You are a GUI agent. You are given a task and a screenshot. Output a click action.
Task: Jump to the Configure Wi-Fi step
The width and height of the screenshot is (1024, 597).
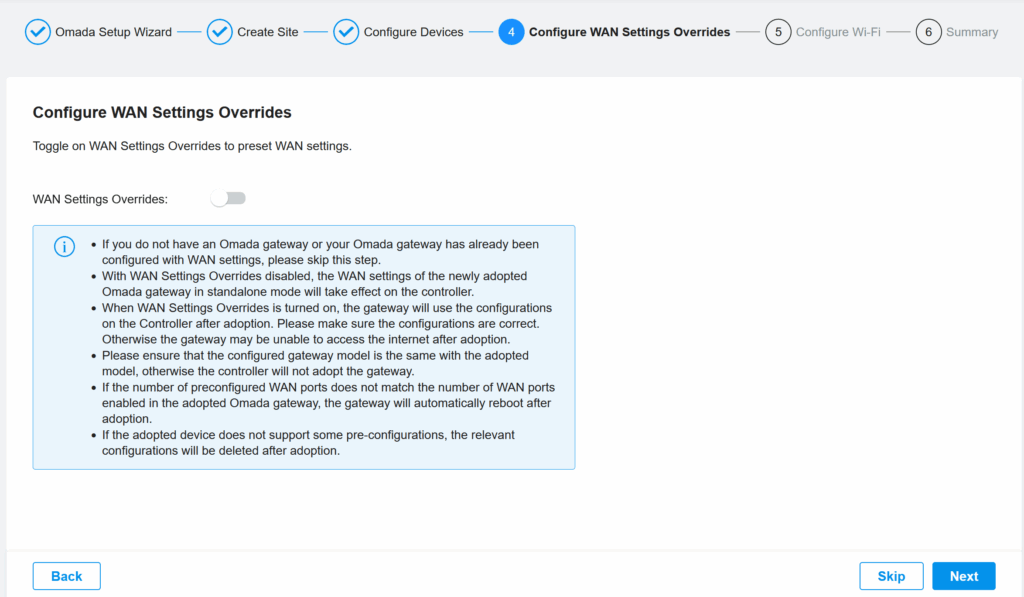point(838,32)
